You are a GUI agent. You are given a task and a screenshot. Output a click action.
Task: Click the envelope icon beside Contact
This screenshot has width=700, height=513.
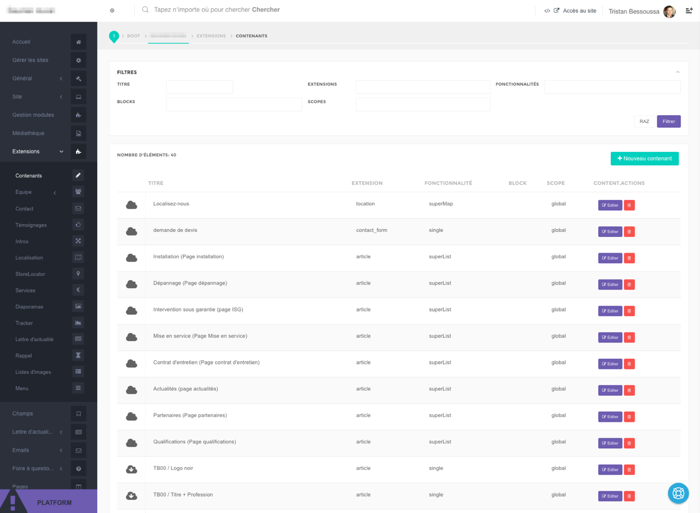(x=78, y=209)
